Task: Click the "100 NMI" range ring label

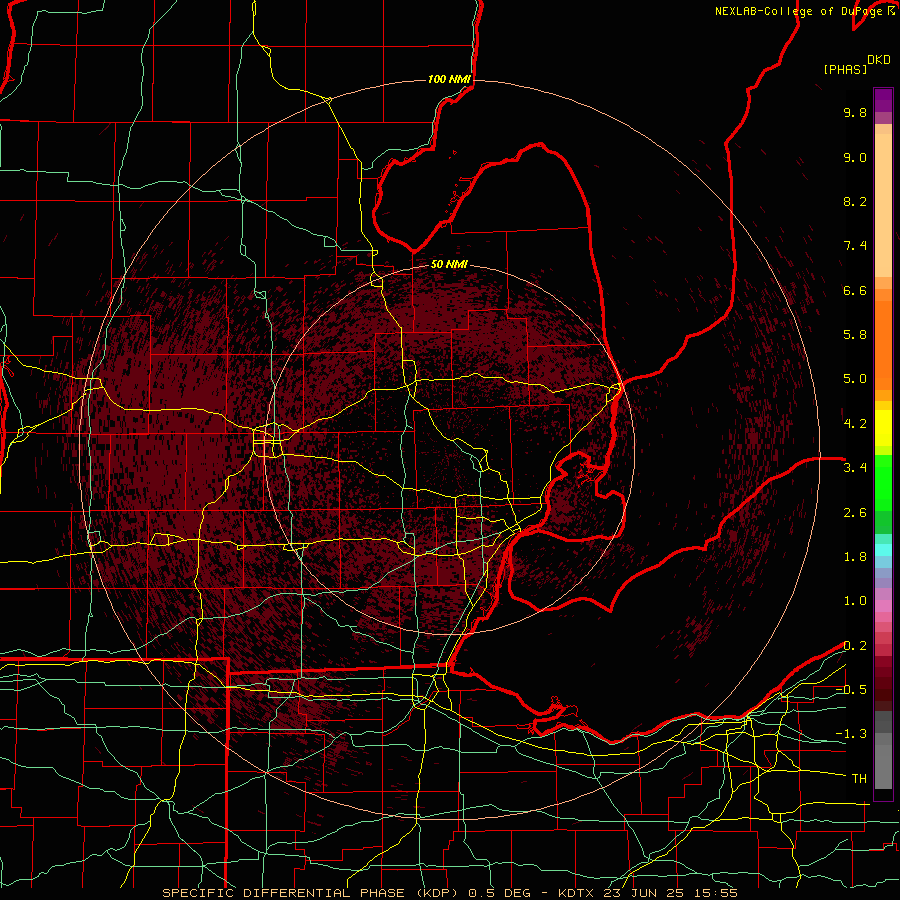Action: coord(449,79)
